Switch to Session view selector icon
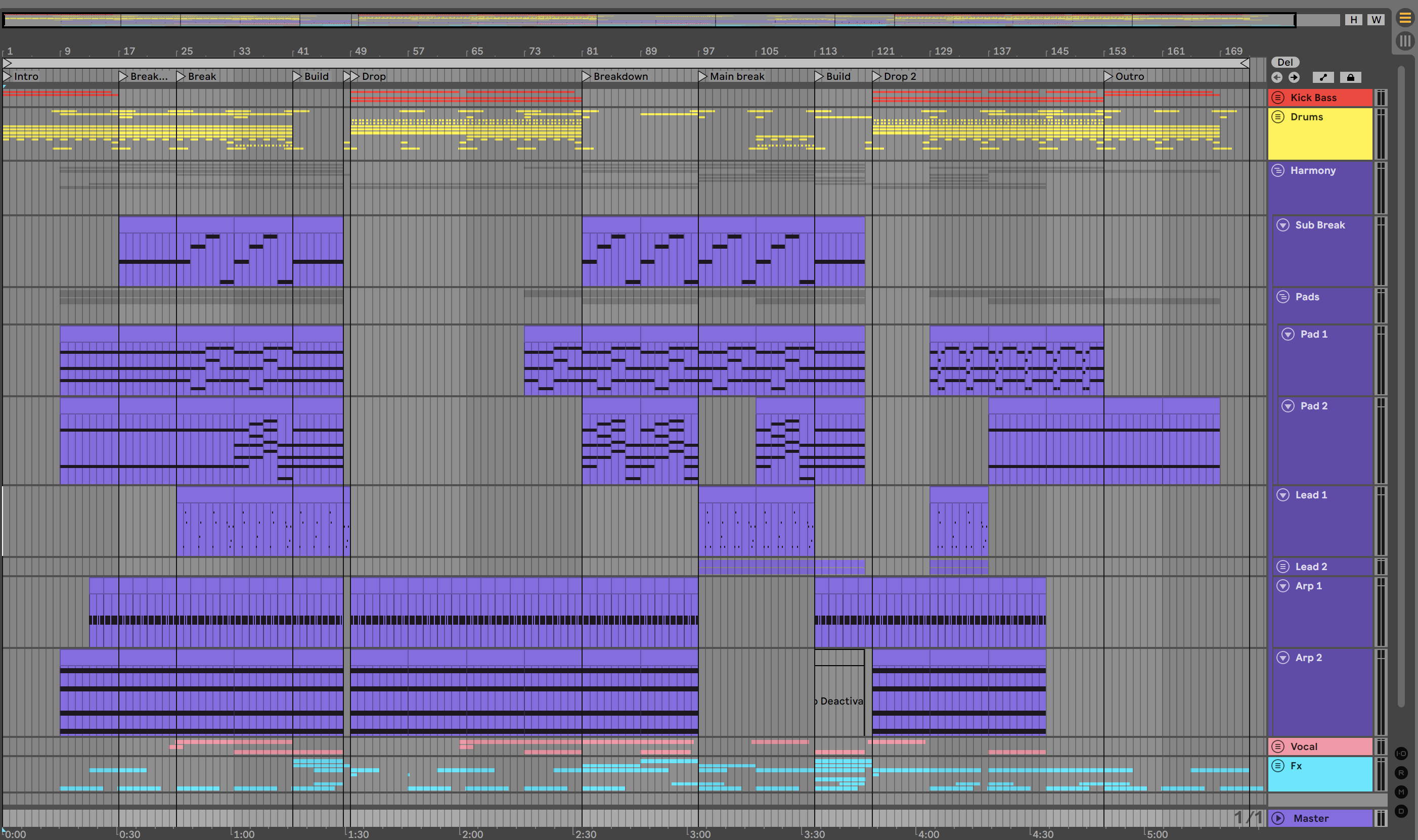 click(x=1405, y=41)
